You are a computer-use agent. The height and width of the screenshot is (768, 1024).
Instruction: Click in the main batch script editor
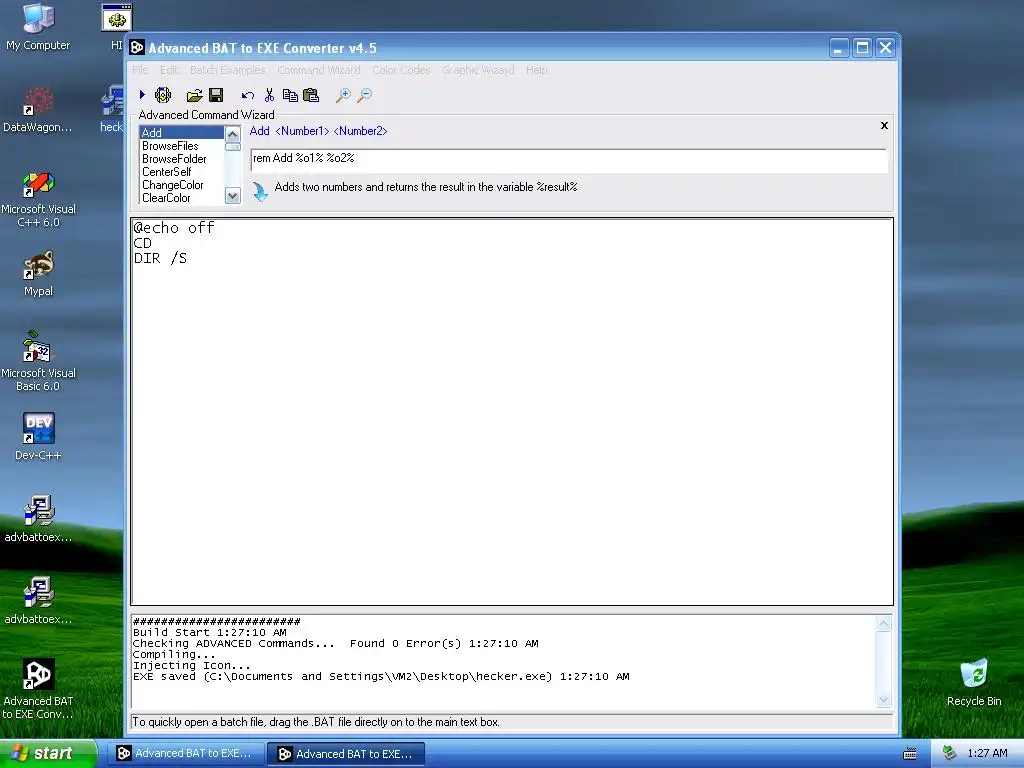pos(512,411)
